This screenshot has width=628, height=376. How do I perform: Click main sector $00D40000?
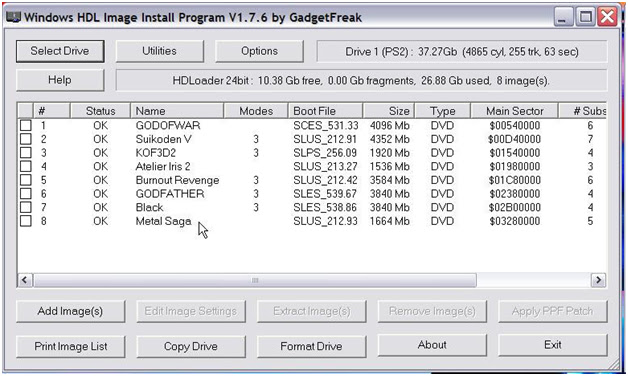point(515,139)
